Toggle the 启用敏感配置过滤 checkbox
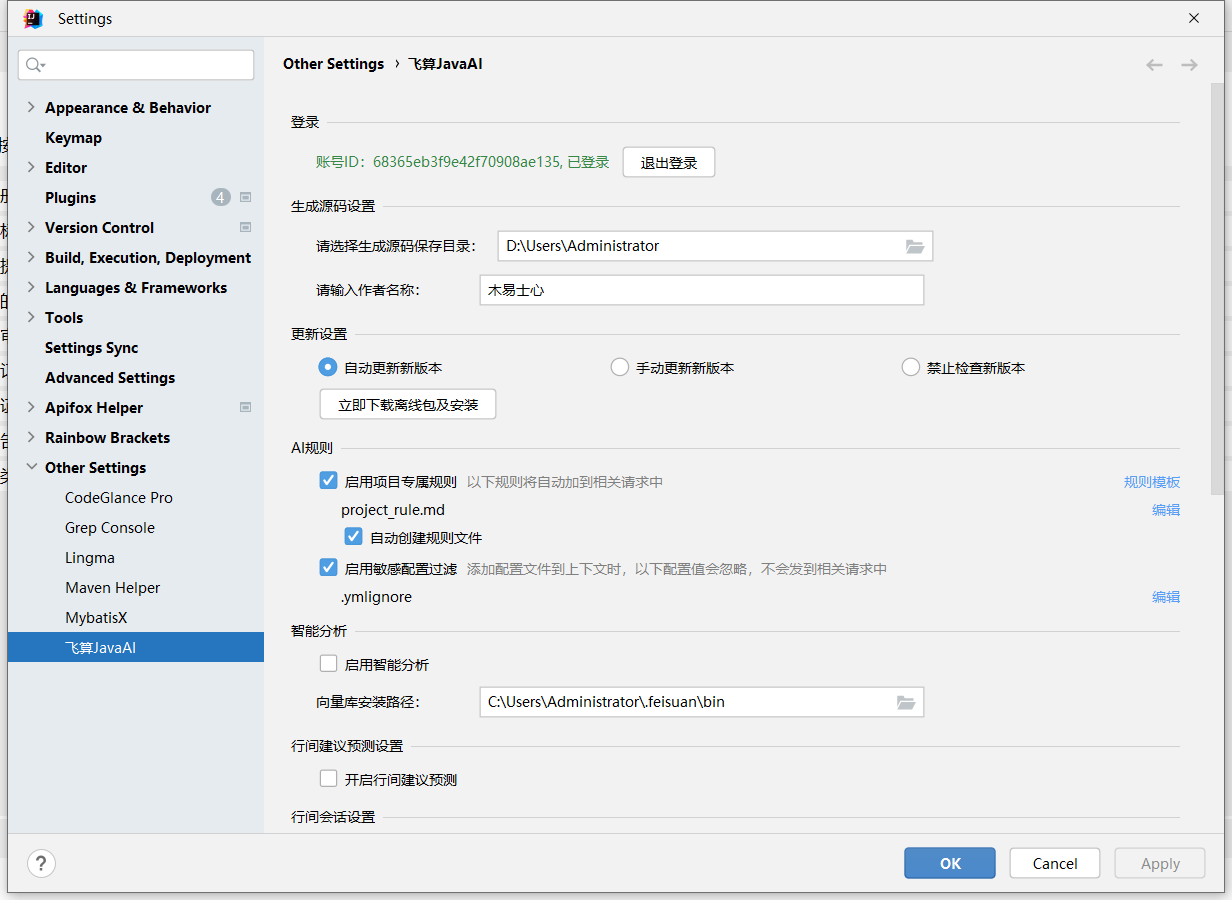 tap(328, 568)
